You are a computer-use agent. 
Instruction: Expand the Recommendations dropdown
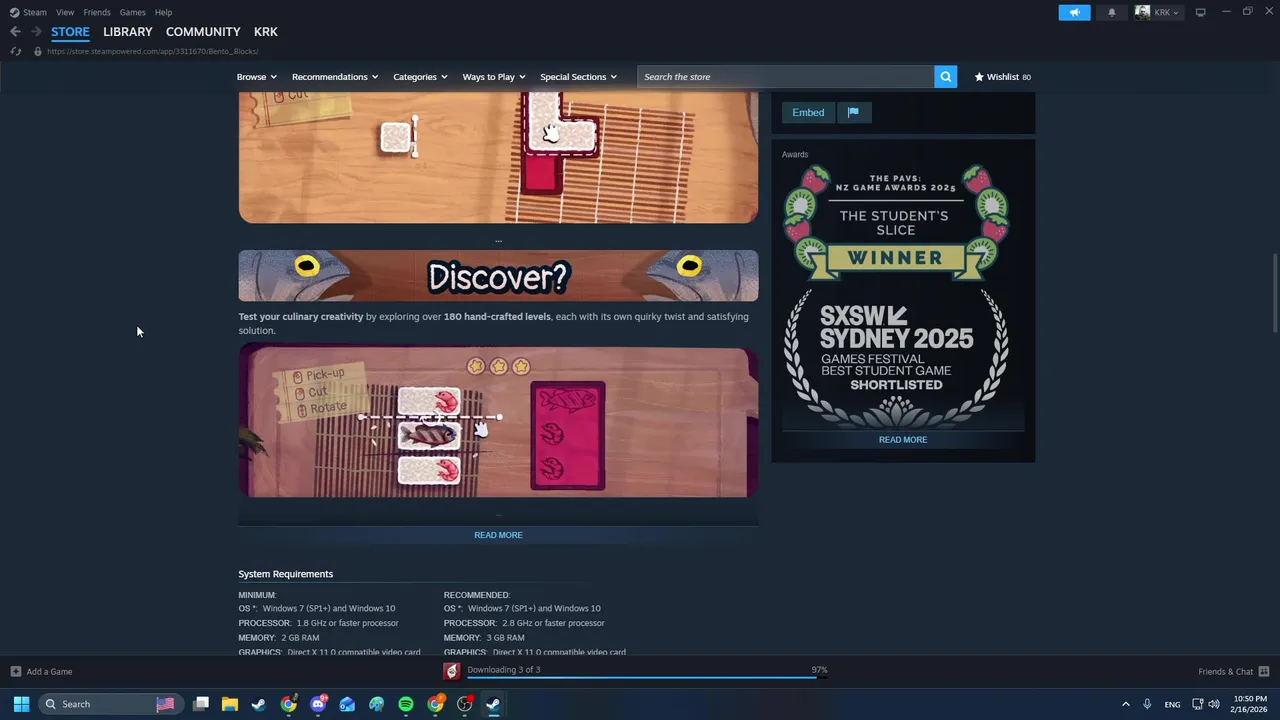(x=335, y=77)
